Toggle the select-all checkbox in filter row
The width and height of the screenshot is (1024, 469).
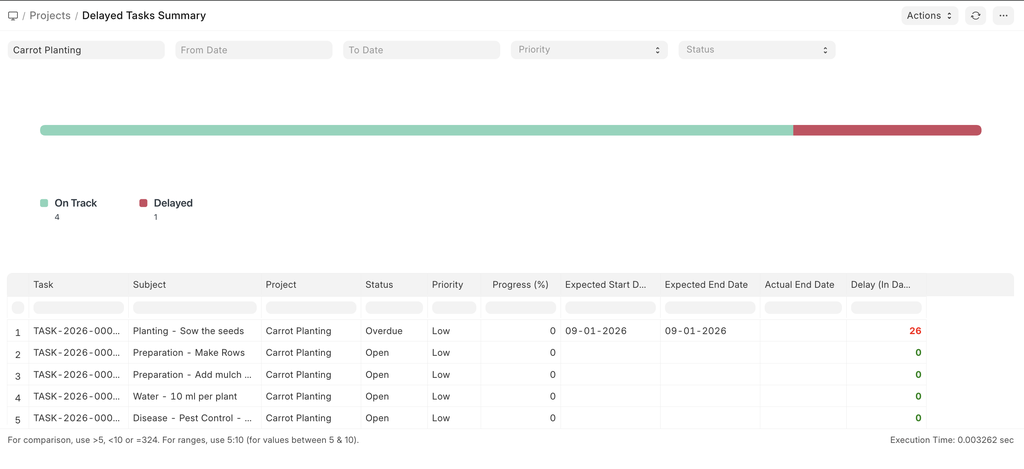click(x=18, y=308)
